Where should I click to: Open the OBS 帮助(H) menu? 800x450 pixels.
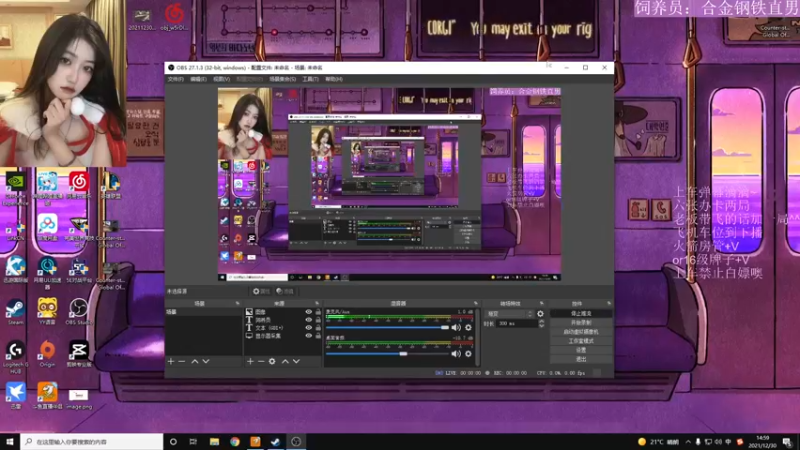[x=334, y=79]
